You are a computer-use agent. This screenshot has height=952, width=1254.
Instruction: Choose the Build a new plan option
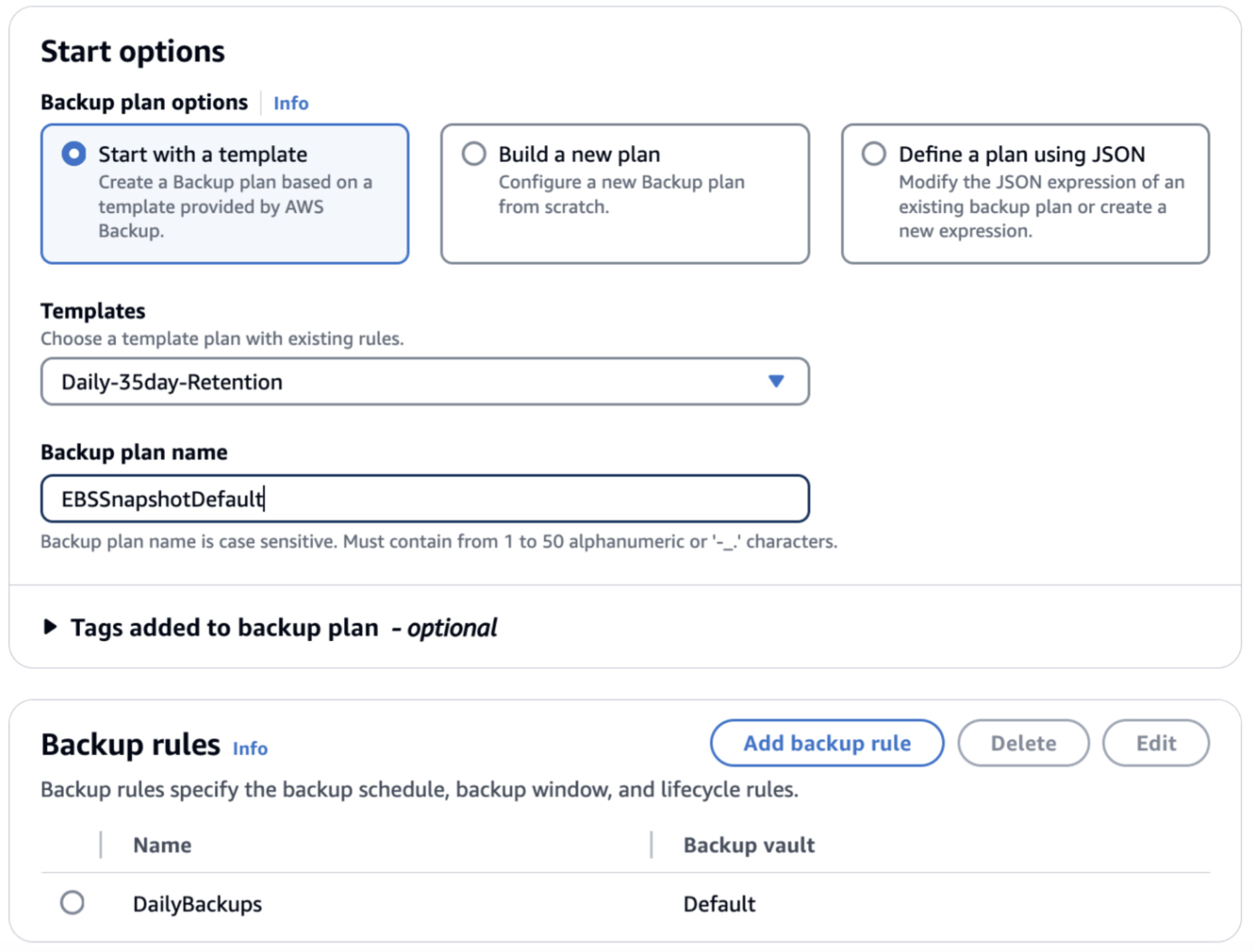(474, 154)
